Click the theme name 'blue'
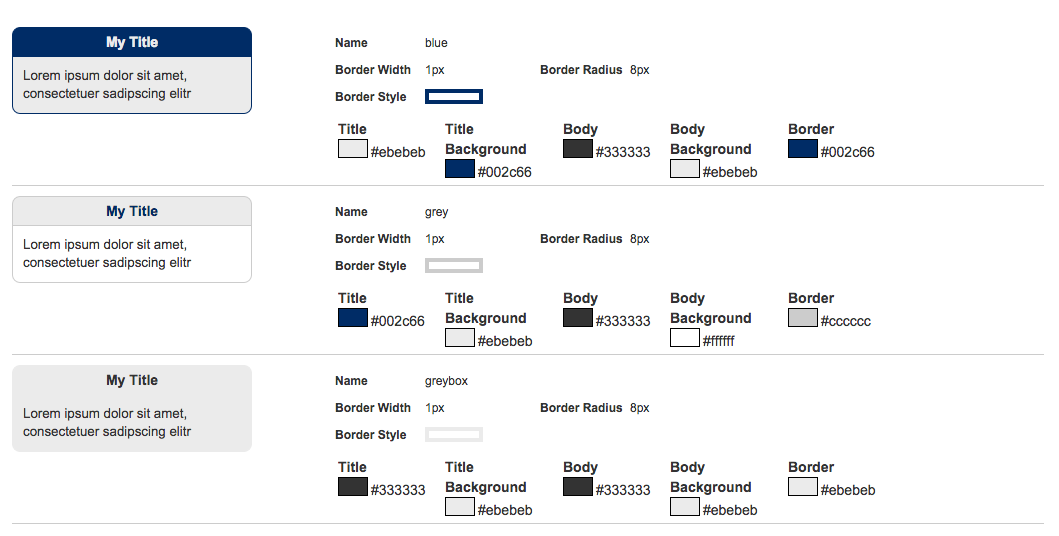 pos(436,43)
